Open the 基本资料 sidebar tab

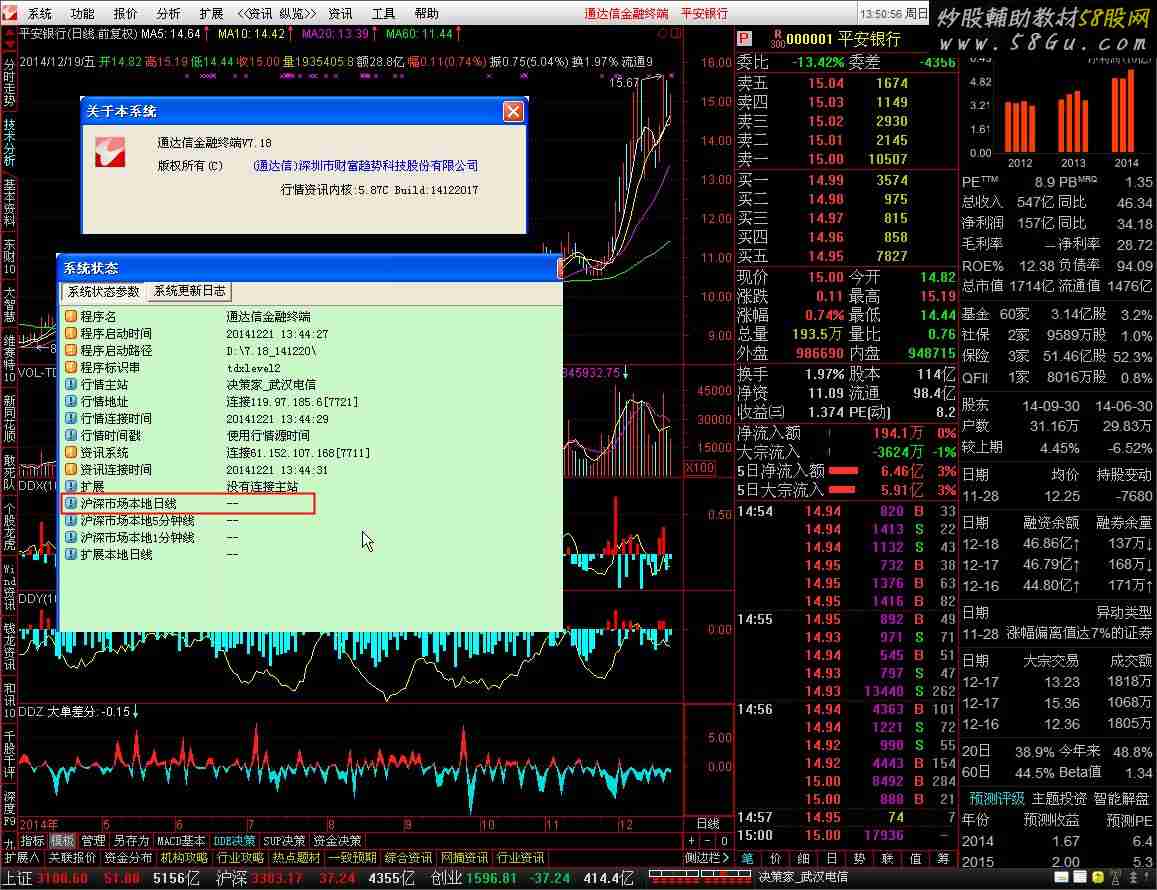9,202
